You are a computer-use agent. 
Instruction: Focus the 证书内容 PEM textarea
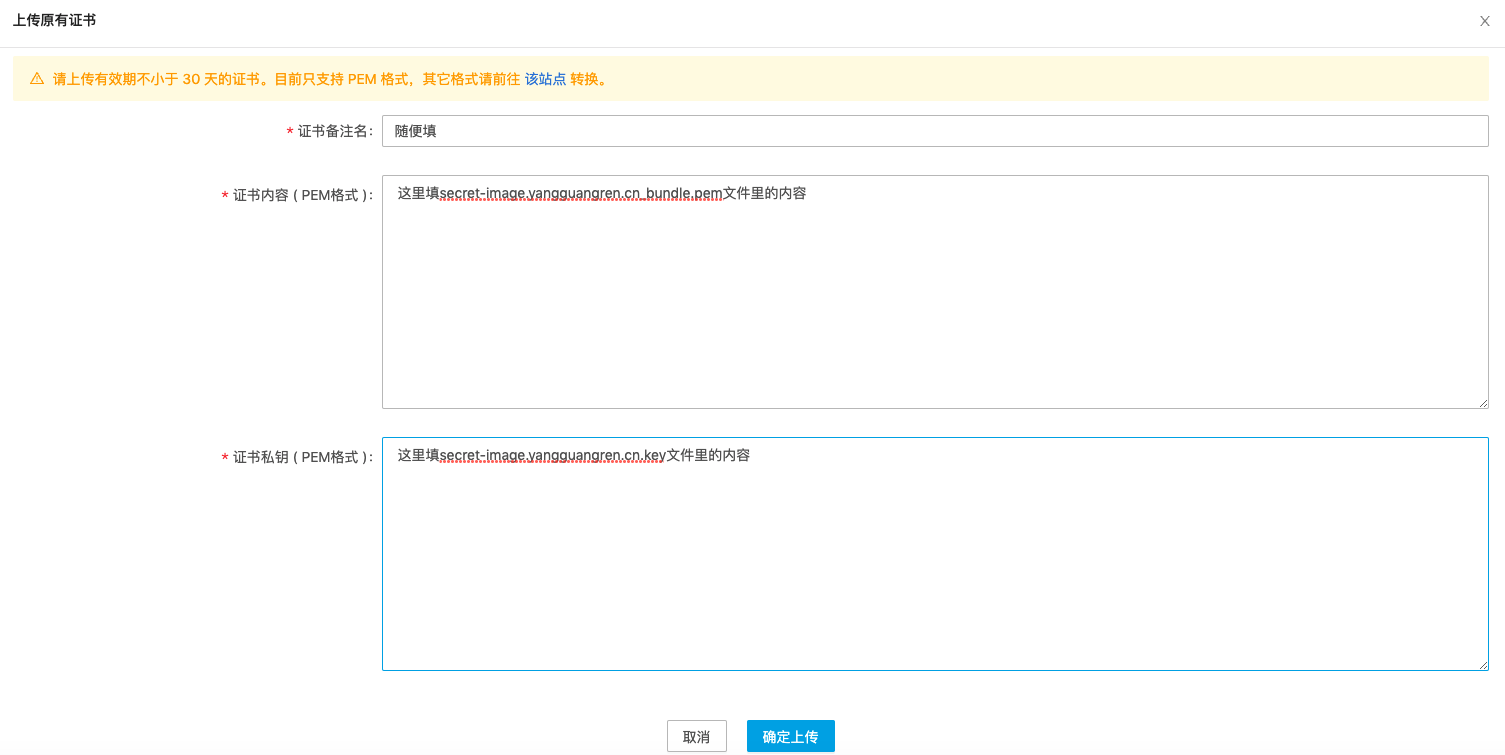point(935,292)
